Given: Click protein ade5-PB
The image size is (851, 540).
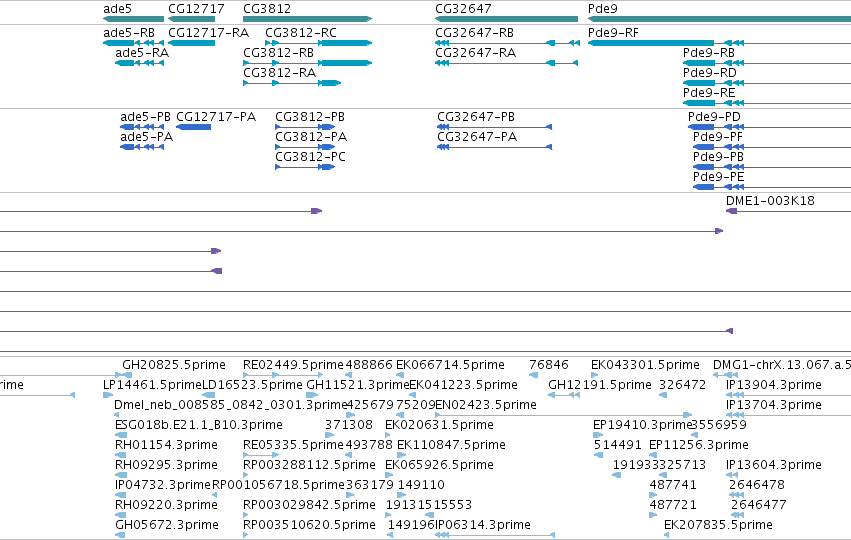Looking at the screenshot, I should (145, 117).
